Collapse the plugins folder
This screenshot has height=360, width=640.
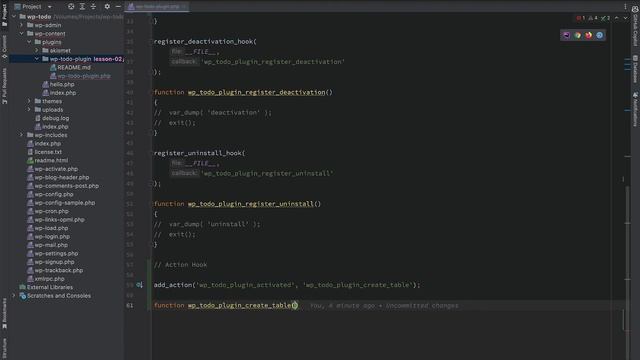point(29,42)
